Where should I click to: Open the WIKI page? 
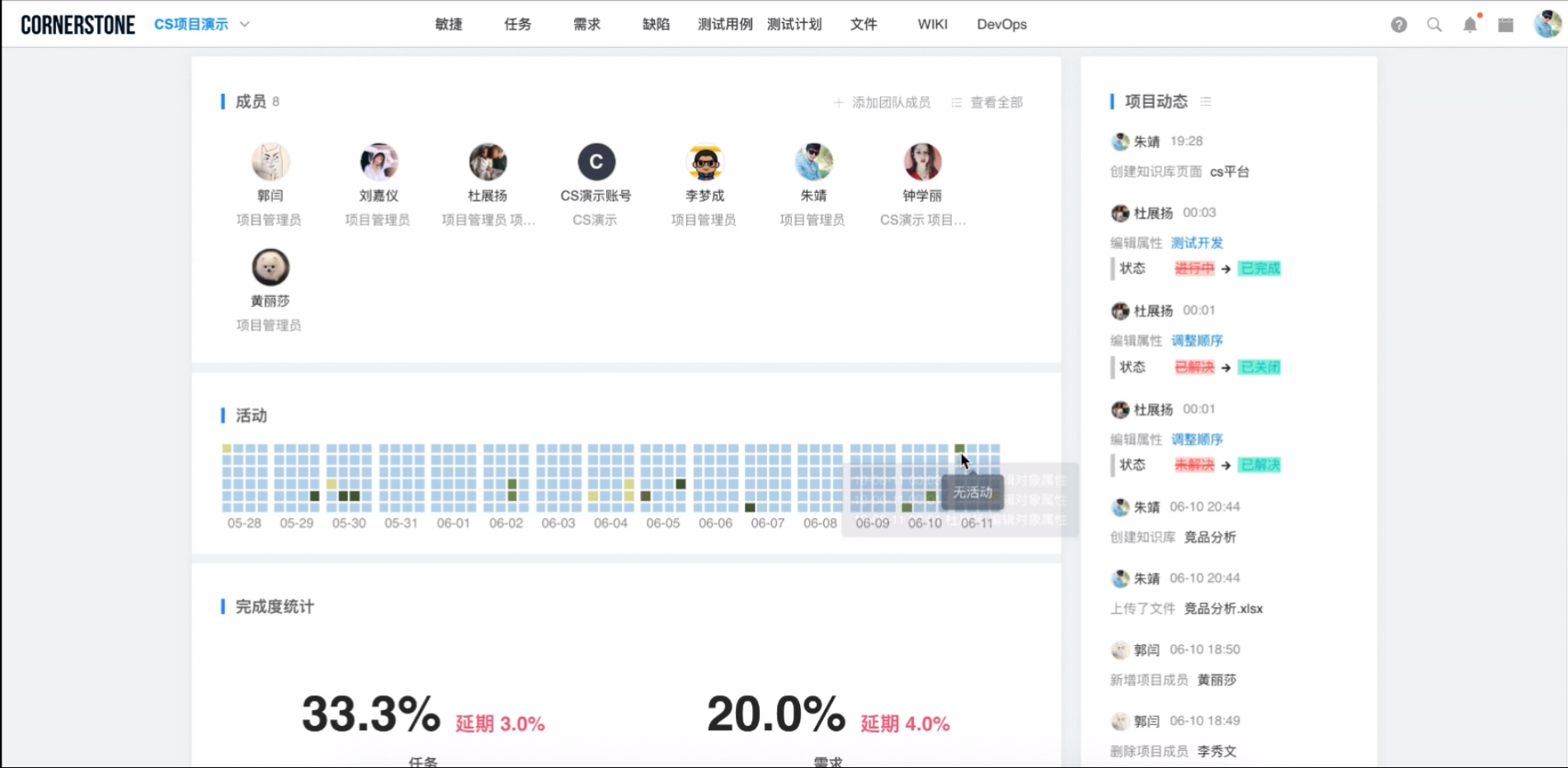932,24
